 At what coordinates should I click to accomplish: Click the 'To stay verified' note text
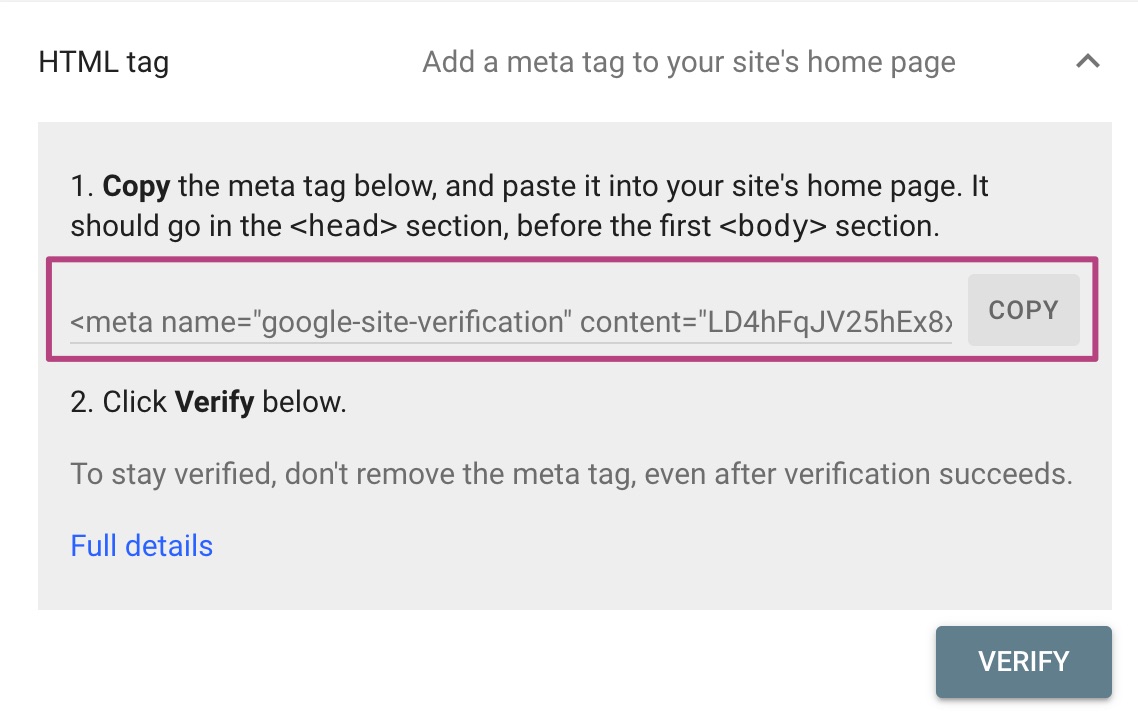point(571,474)
